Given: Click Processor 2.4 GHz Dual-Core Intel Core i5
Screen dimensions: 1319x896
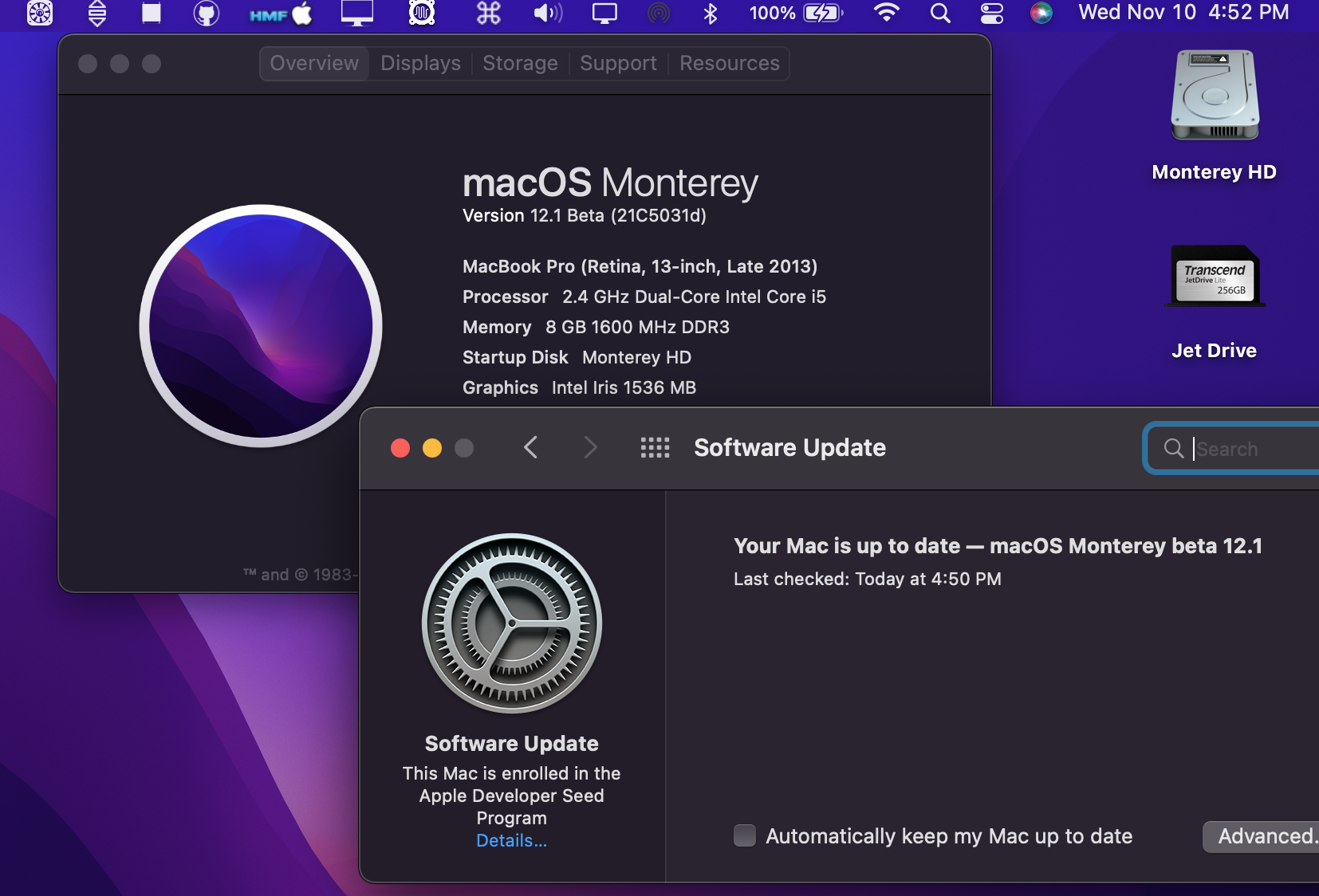Looking at the screenshot, I should [644, 297].
